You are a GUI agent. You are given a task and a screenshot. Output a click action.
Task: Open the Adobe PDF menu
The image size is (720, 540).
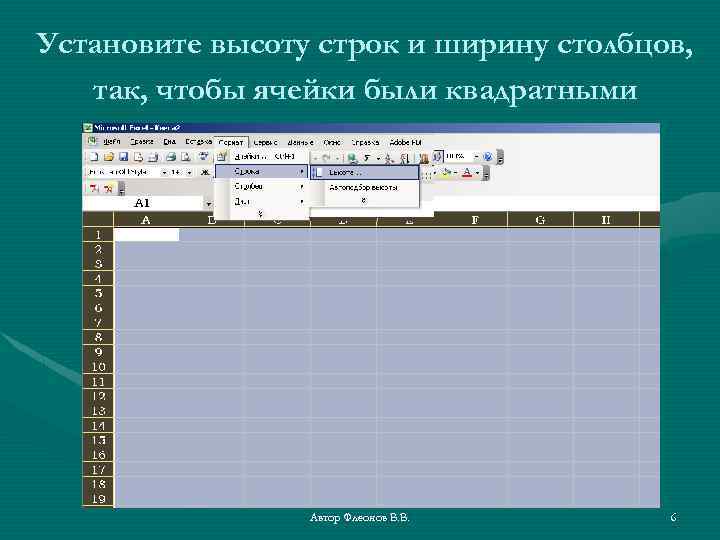pyautogui.click(x=405, y=142)
